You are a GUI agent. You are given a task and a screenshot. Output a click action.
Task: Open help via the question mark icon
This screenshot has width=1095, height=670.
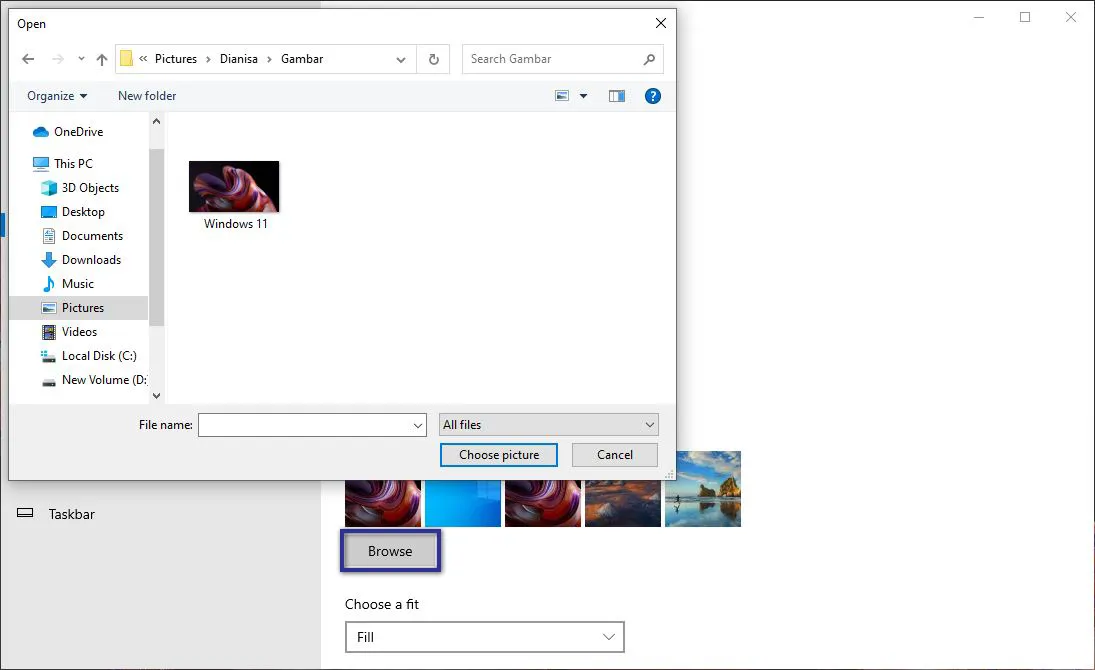point(653,95)
